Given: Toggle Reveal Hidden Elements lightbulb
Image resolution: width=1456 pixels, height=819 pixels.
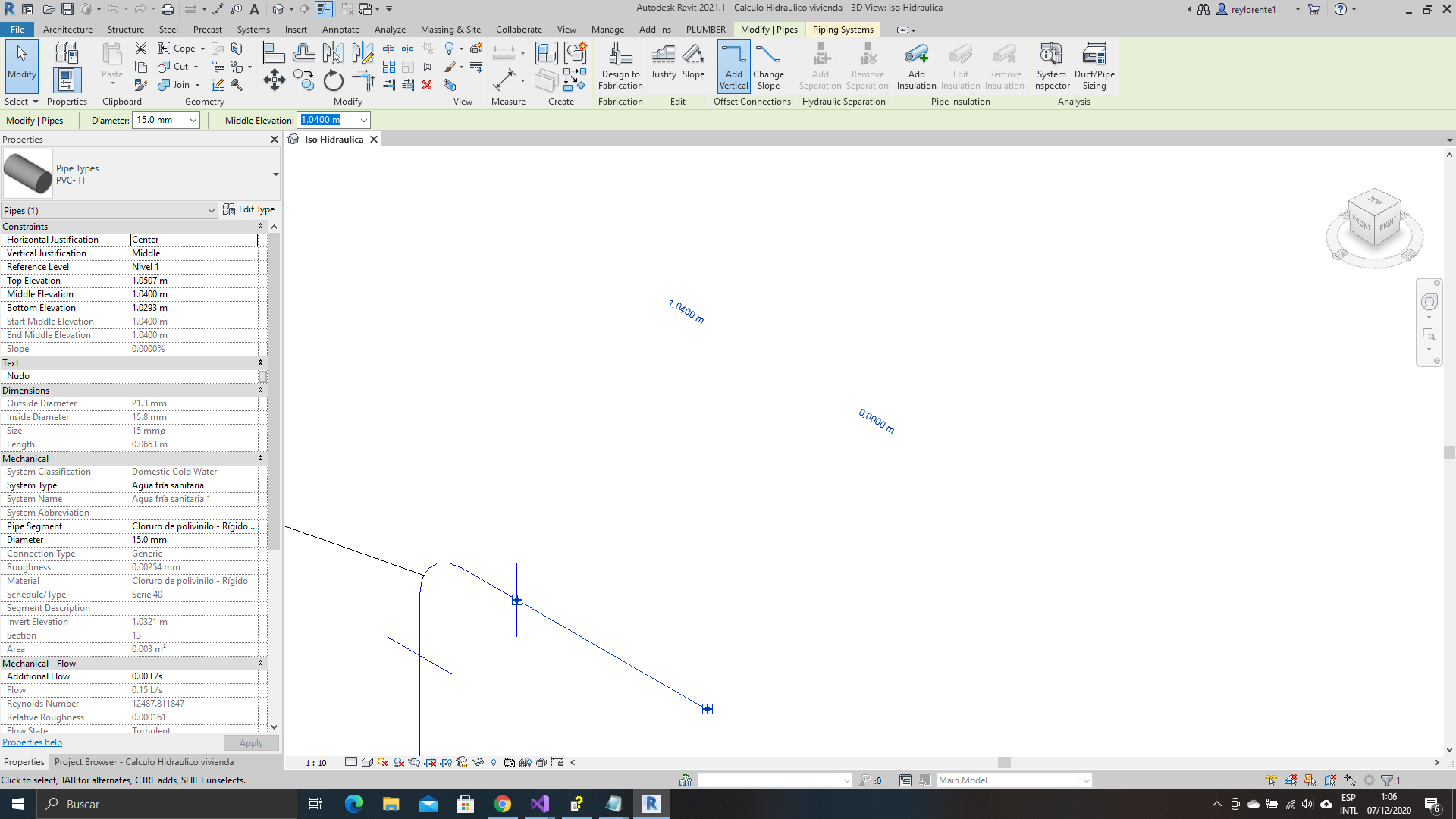Looking at the screenshot, I should [x=494, y=762].
